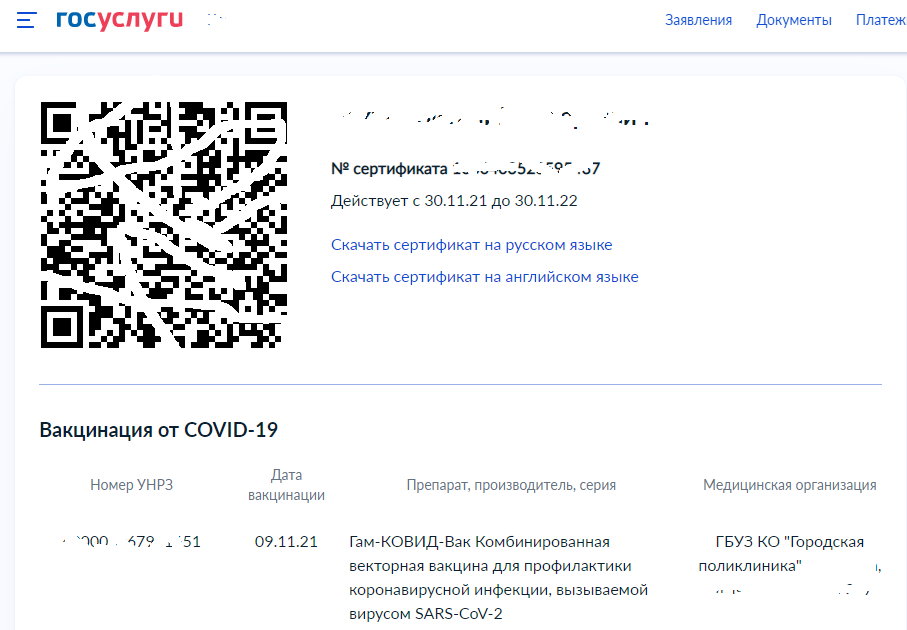Click the vaccination certificate QR code
This screenshot has width=907, height=630.
pos(164,225)
